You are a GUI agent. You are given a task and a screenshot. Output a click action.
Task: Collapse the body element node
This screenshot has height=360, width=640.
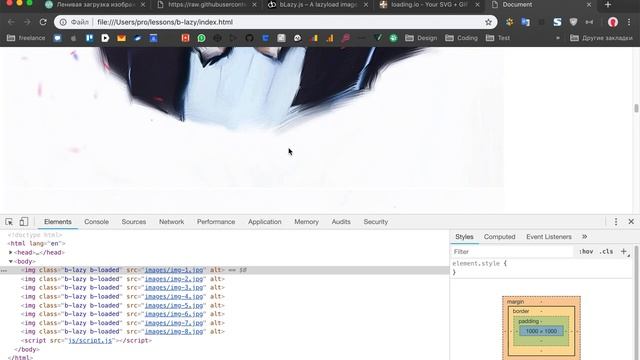10,261
